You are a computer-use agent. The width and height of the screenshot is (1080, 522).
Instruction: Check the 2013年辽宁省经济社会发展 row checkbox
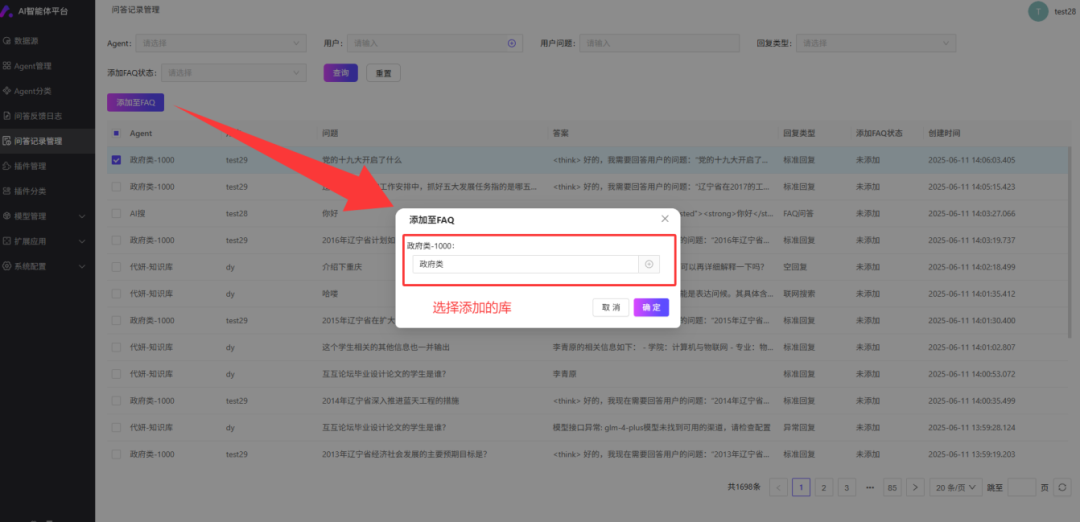(116, 455)
